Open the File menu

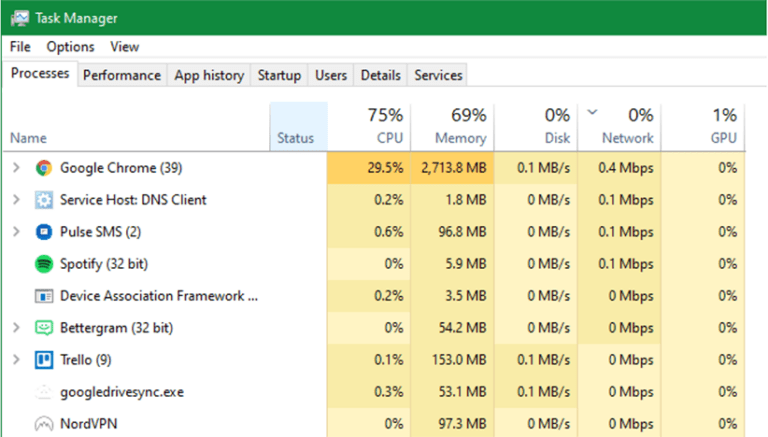click(21, 47)
